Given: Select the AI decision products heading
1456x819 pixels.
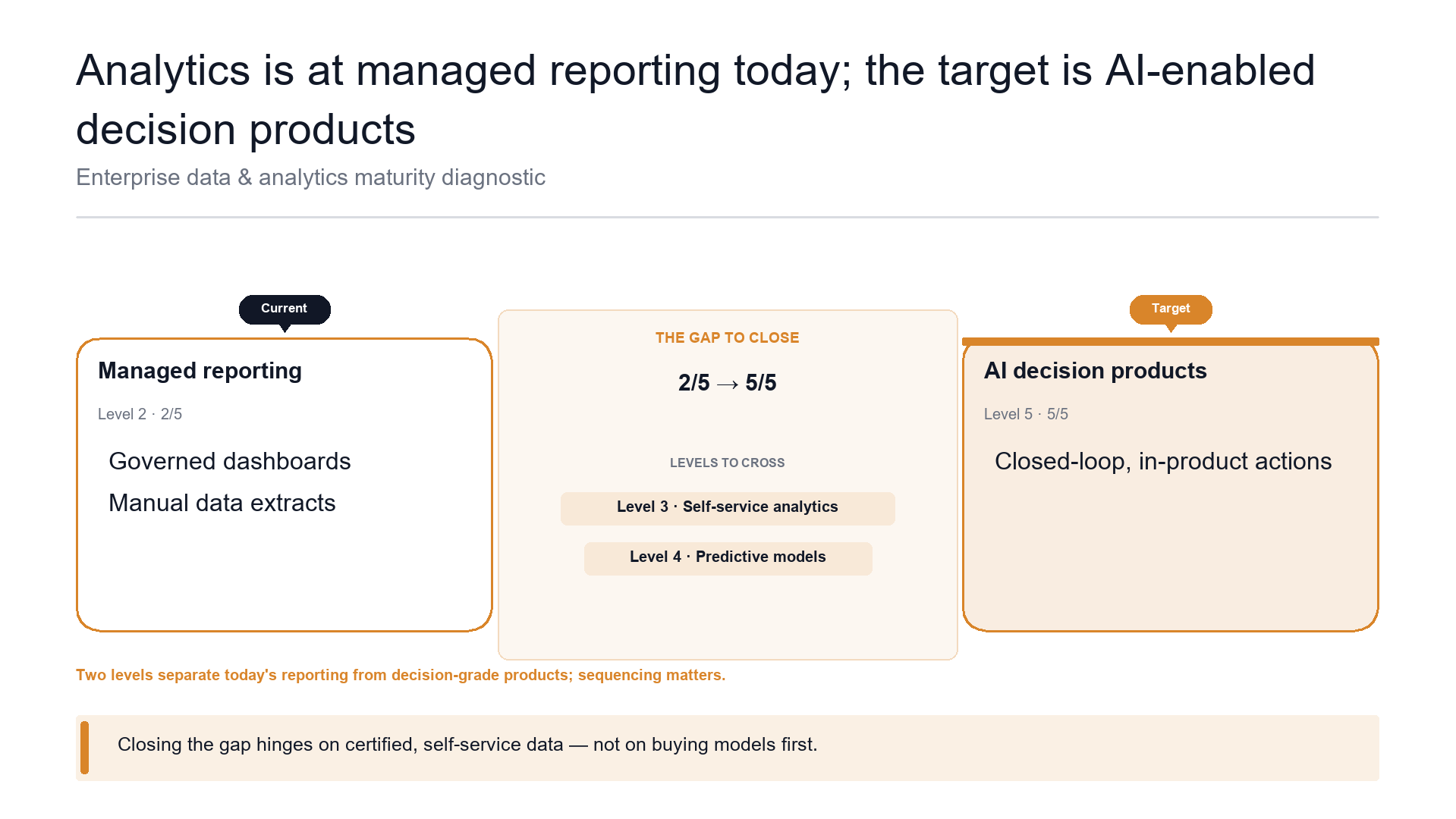Looking at the screenshot, I should [1095, 371].
